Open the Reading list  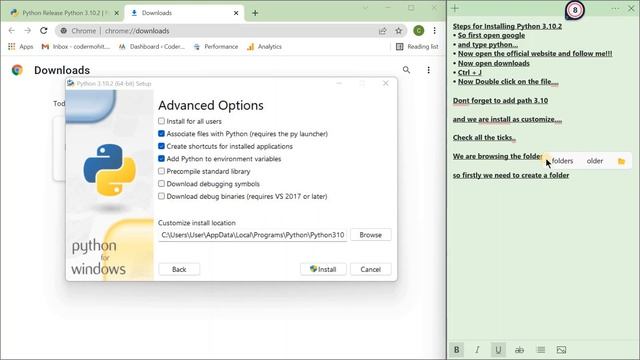417,47
